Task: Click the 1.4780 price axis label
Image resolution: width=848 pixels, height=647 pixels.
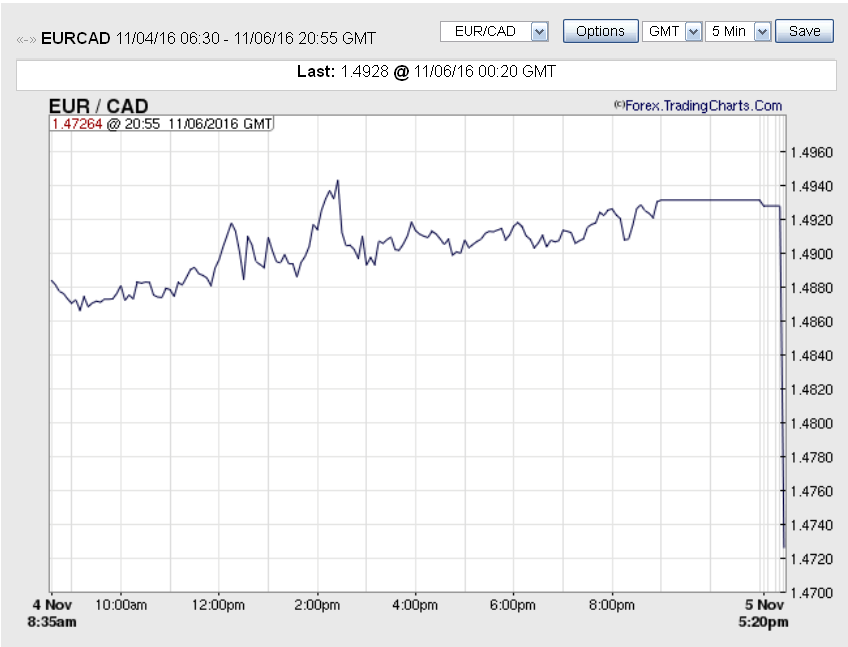Action: click(x=811, y=458)
